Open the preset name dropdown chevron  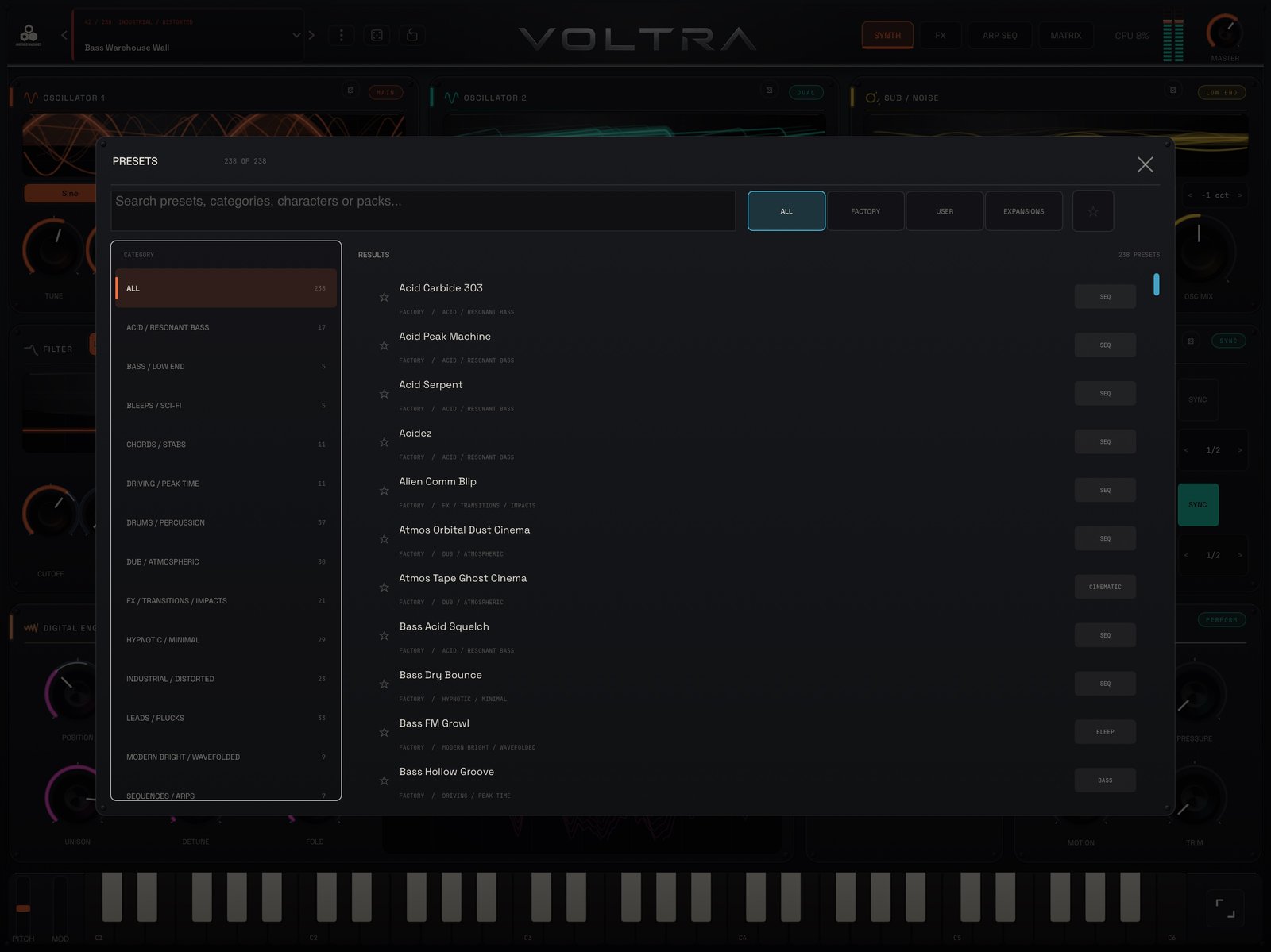tap(296, 35)
